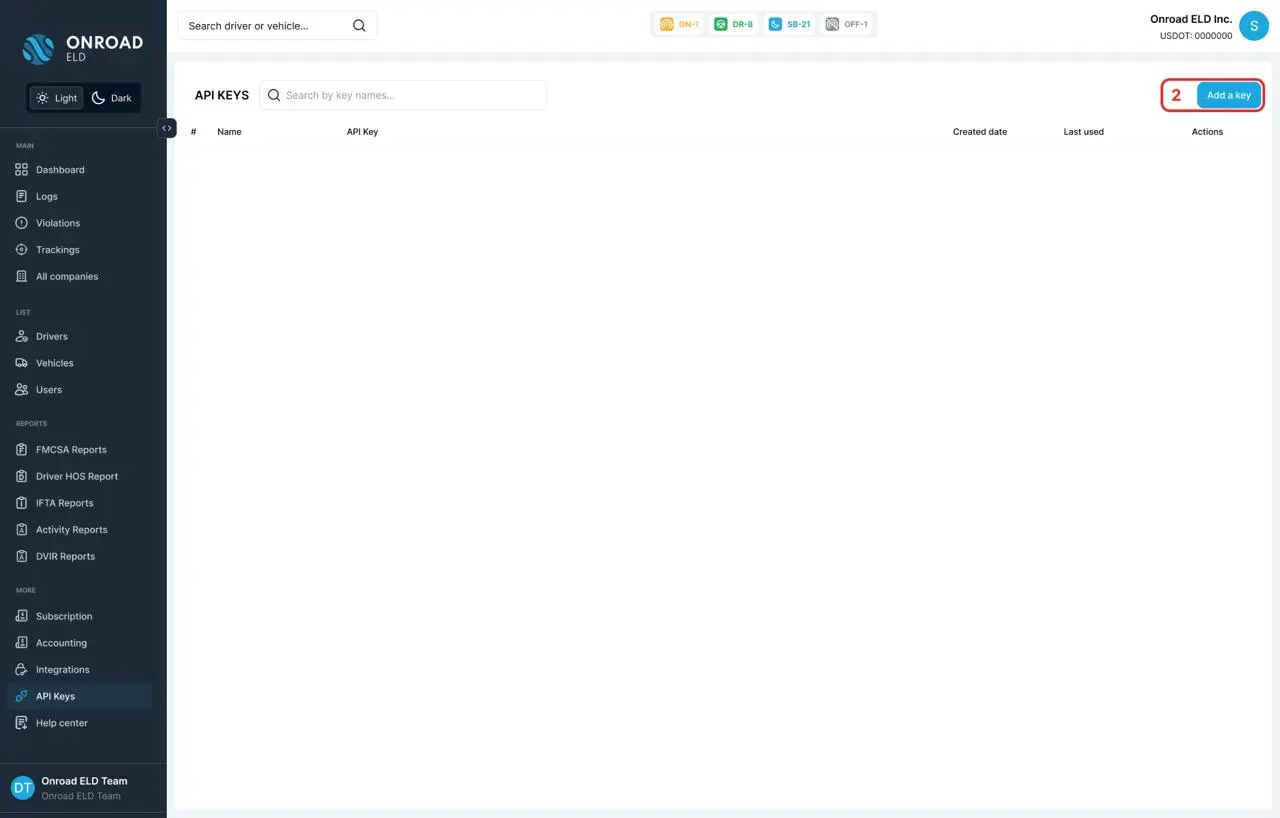Focus the Search by key names field
1280x818 pixels.
point(403,95)
